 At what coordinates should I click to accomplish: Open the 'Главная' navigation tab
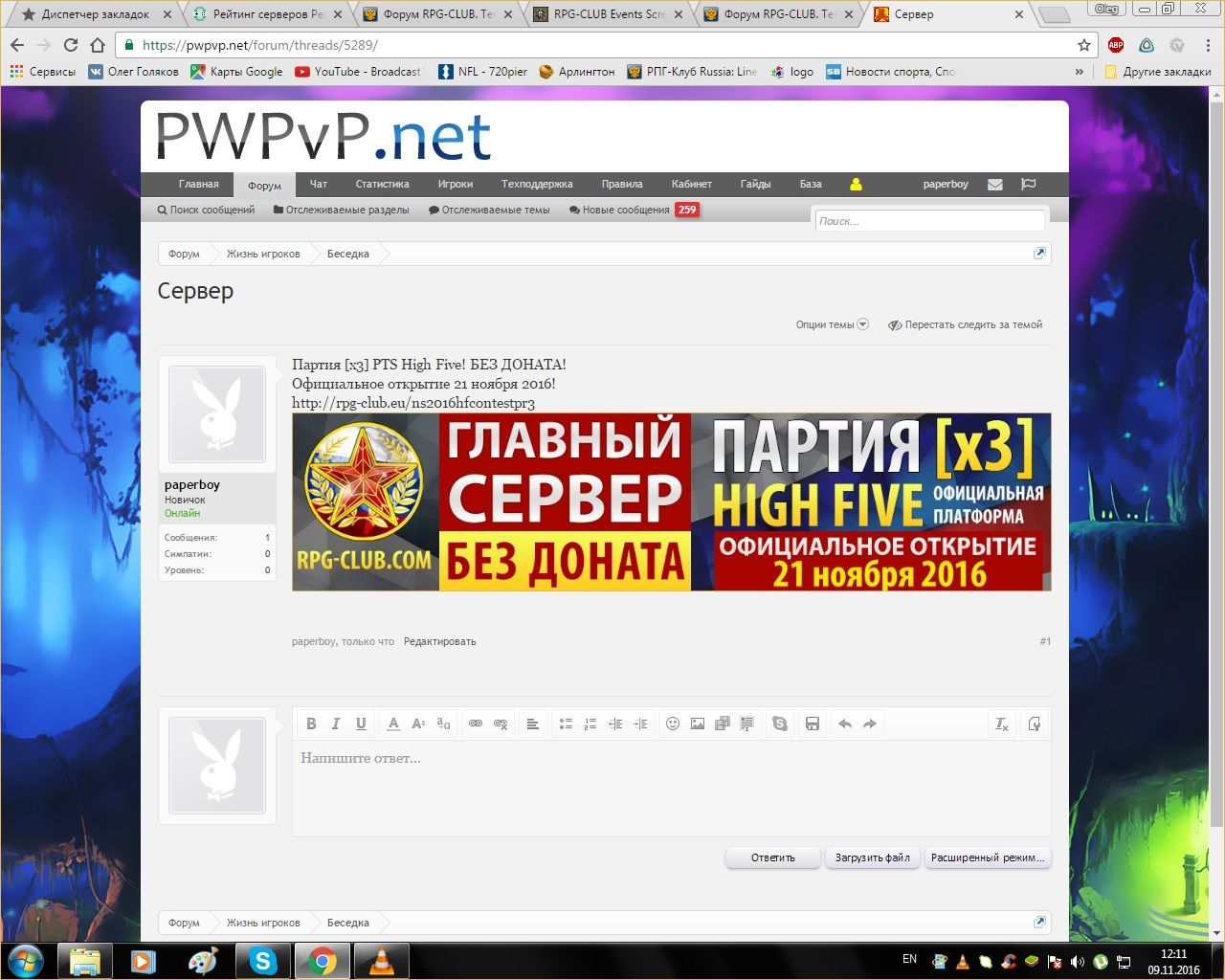pyautogui.click(x=199, y=185)
